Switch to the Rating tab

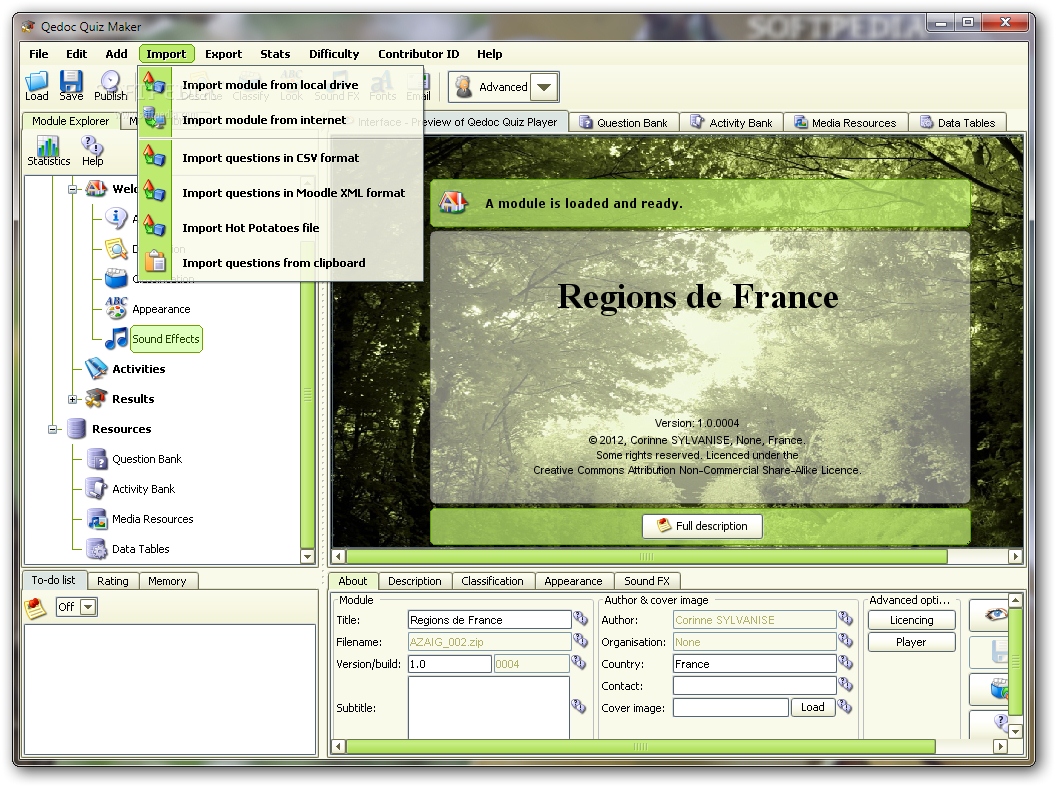[x=112, y=580]
